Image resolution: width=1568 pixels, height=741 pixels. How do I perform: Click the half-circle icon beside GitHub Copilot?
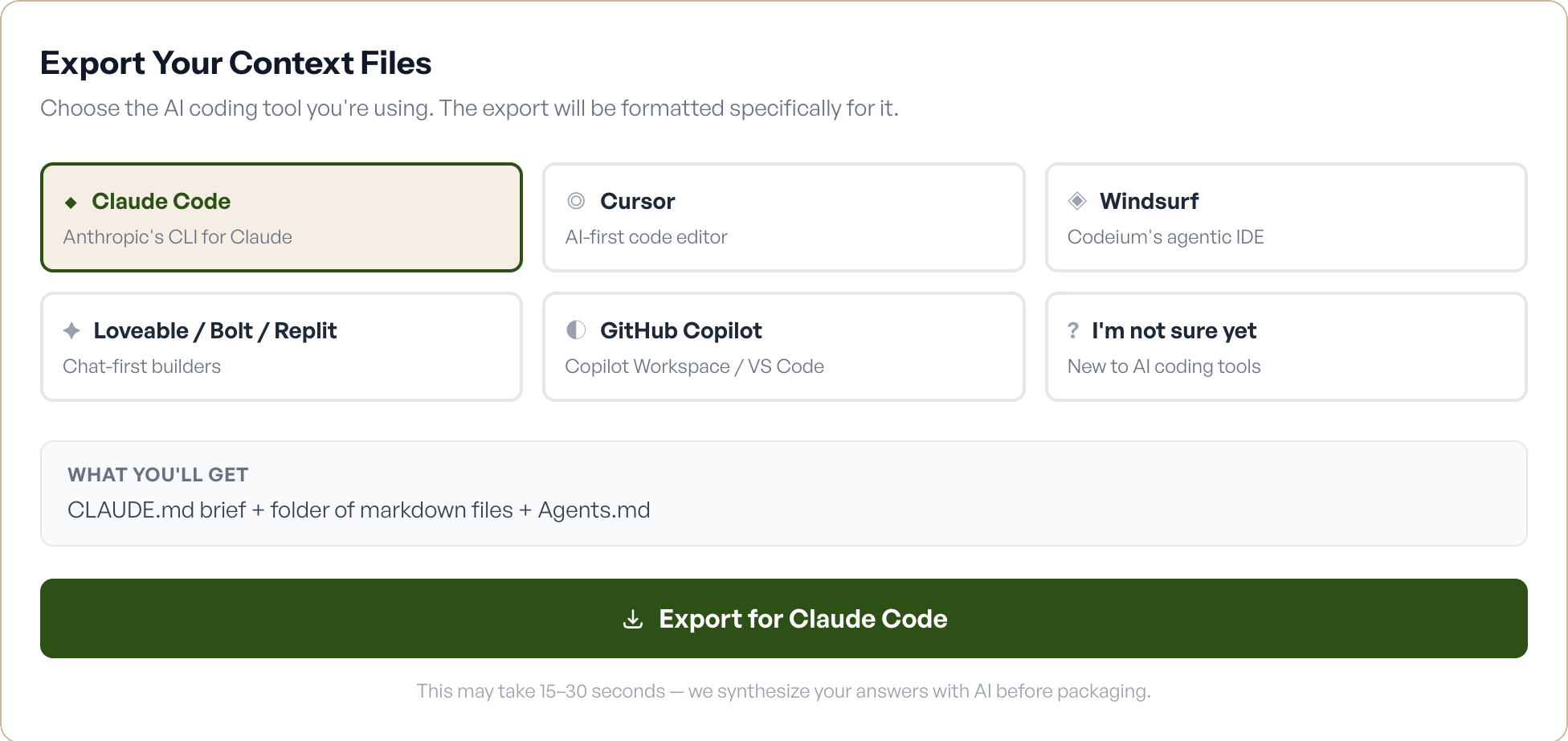point(575,330)
